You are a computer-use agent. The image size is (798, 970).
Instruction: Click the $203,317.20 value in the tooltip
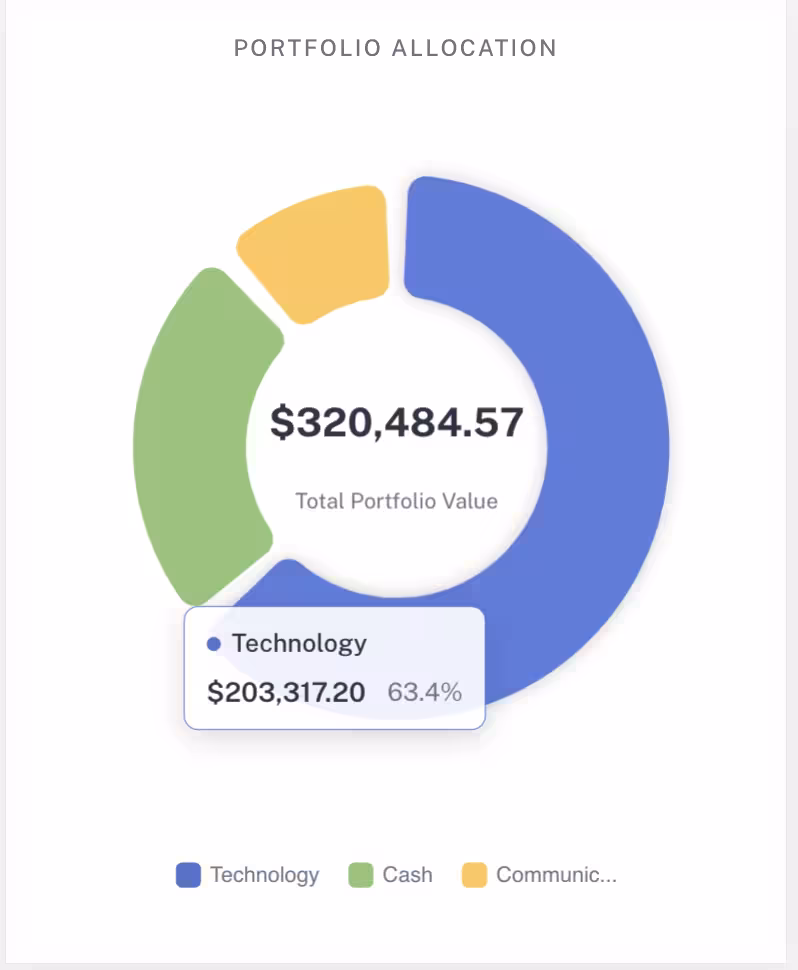click(286, 691)
